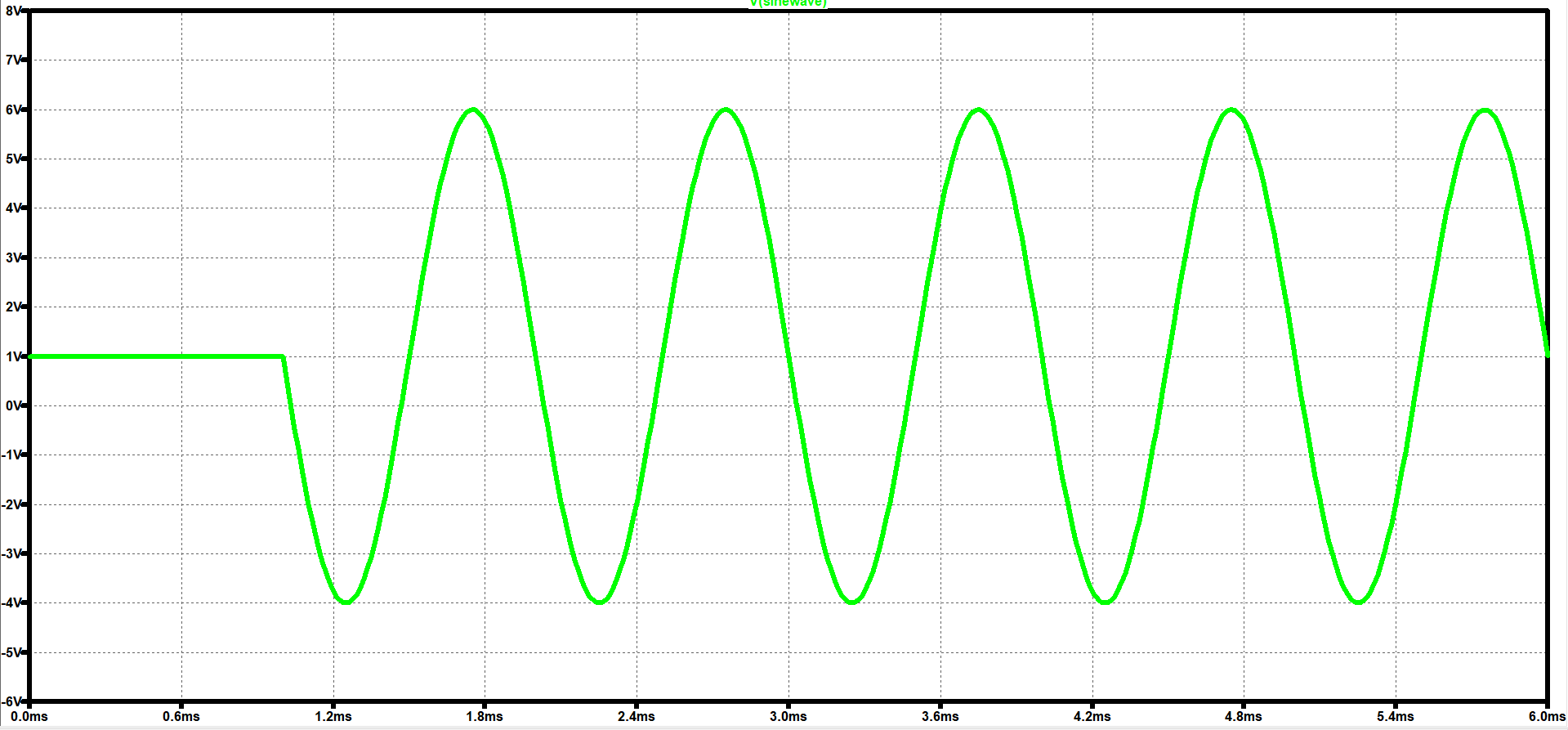Select the -5V vertical axis label
The height and width of the screenshot is (730, 1568).
pyautogui.click(x=11, y=652)
